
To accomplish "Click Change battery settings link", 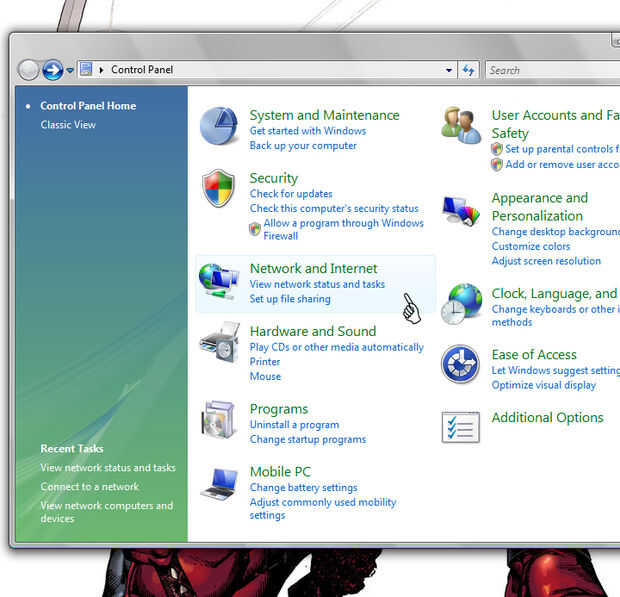I will 303,487.
